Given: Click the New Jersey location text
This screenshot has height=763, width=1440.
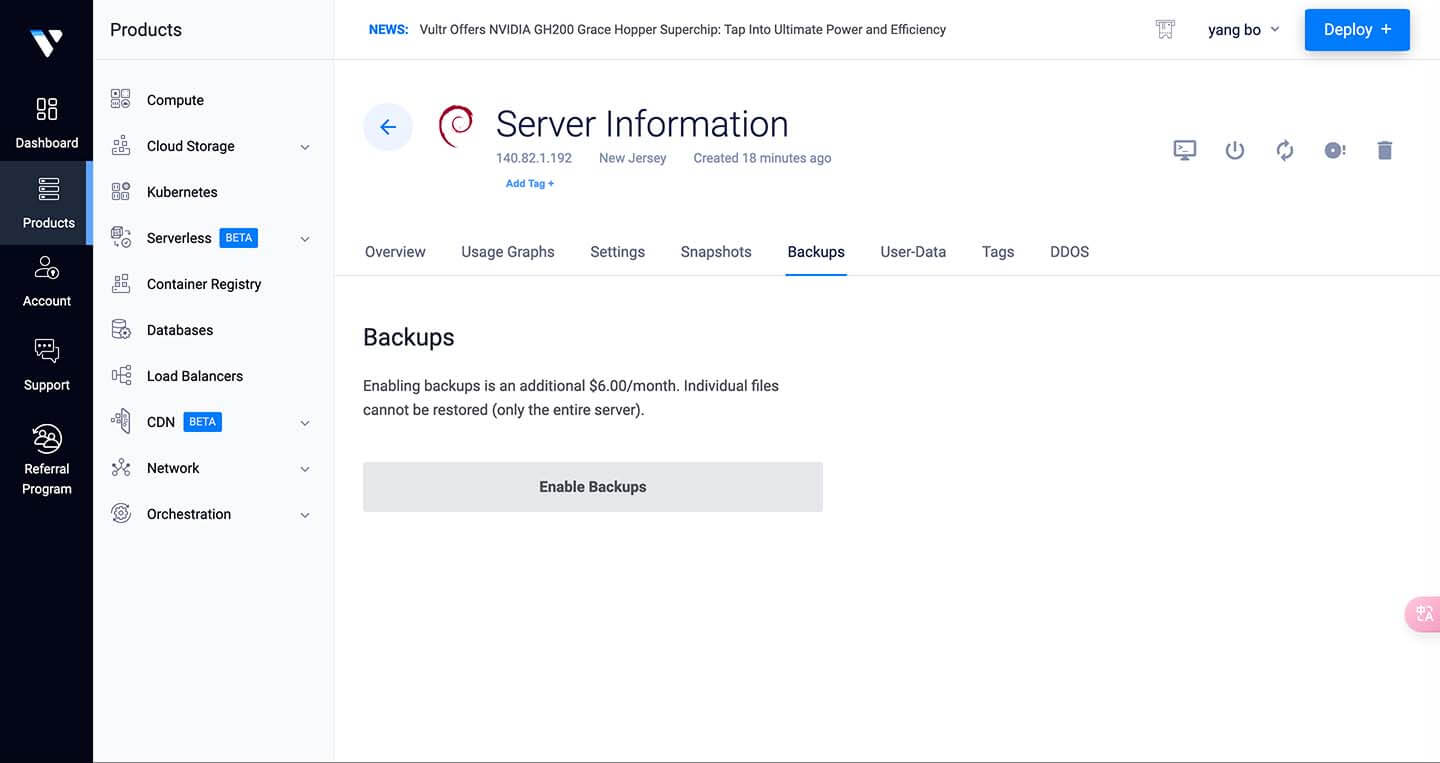Looking at the screenshot, I should click(632, 158).
